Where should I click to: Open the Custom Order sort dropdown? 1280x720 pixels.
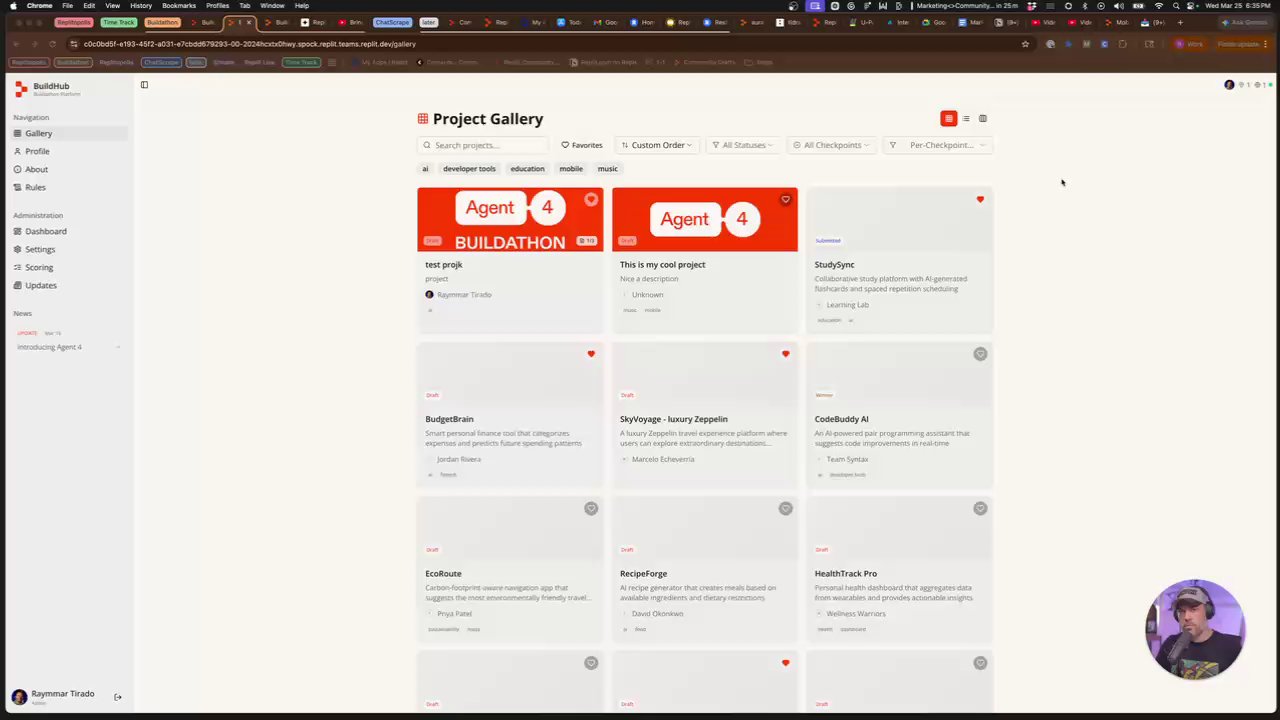point(656,145)
